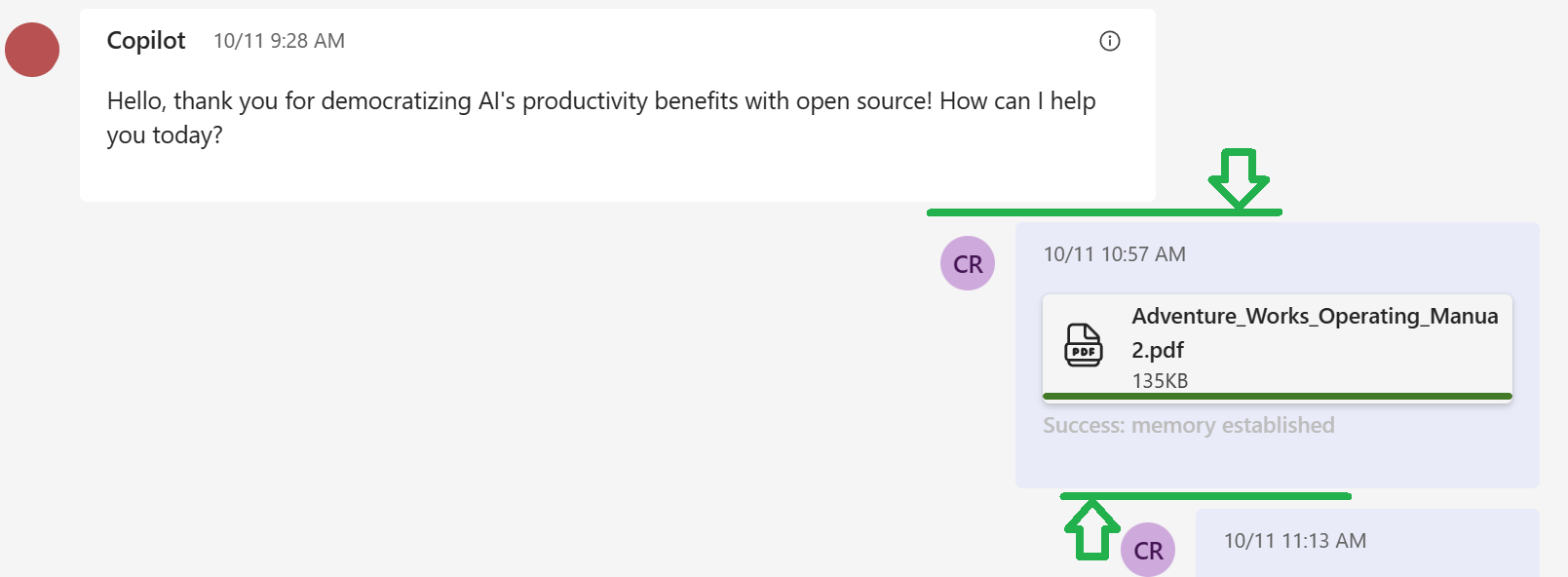Click the info icon on Copilot's message

[x=1110, y=41]
